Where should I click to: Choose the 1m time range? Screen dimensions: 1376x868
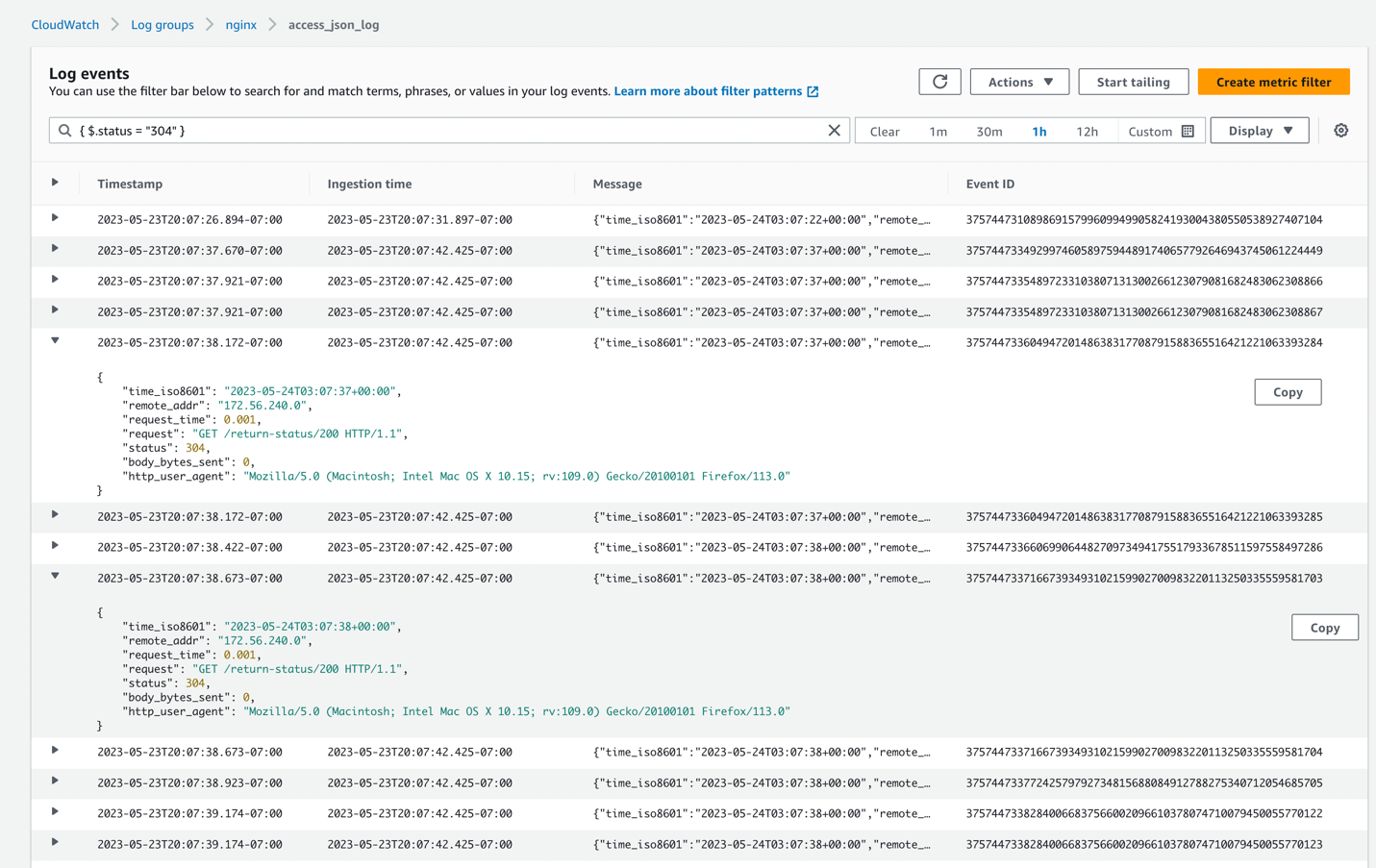938,132
